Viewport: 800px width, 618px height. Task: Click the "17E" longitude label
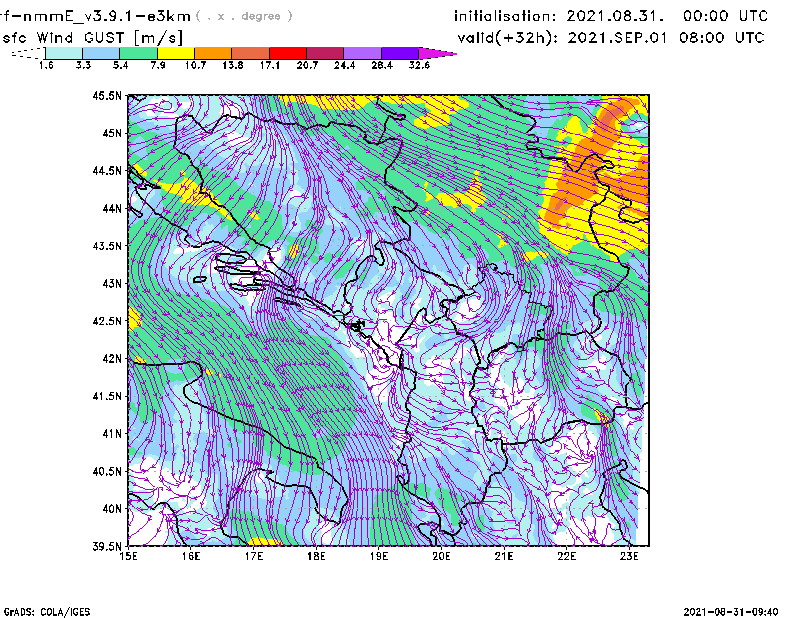click(254, 556)
